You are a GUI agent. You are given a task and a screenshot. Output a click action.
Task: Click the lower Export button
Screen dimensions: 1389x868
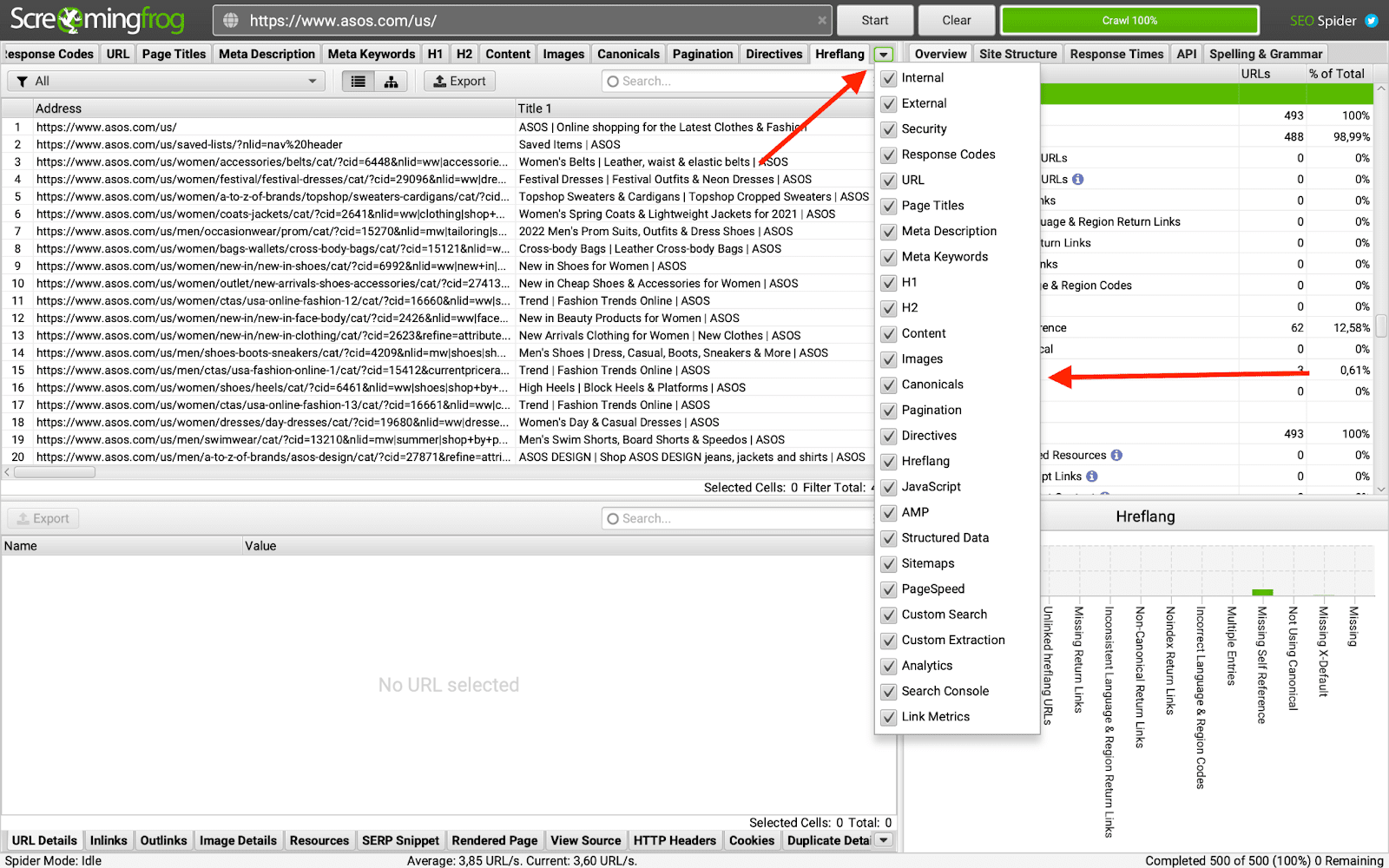[x=43, y=518]
